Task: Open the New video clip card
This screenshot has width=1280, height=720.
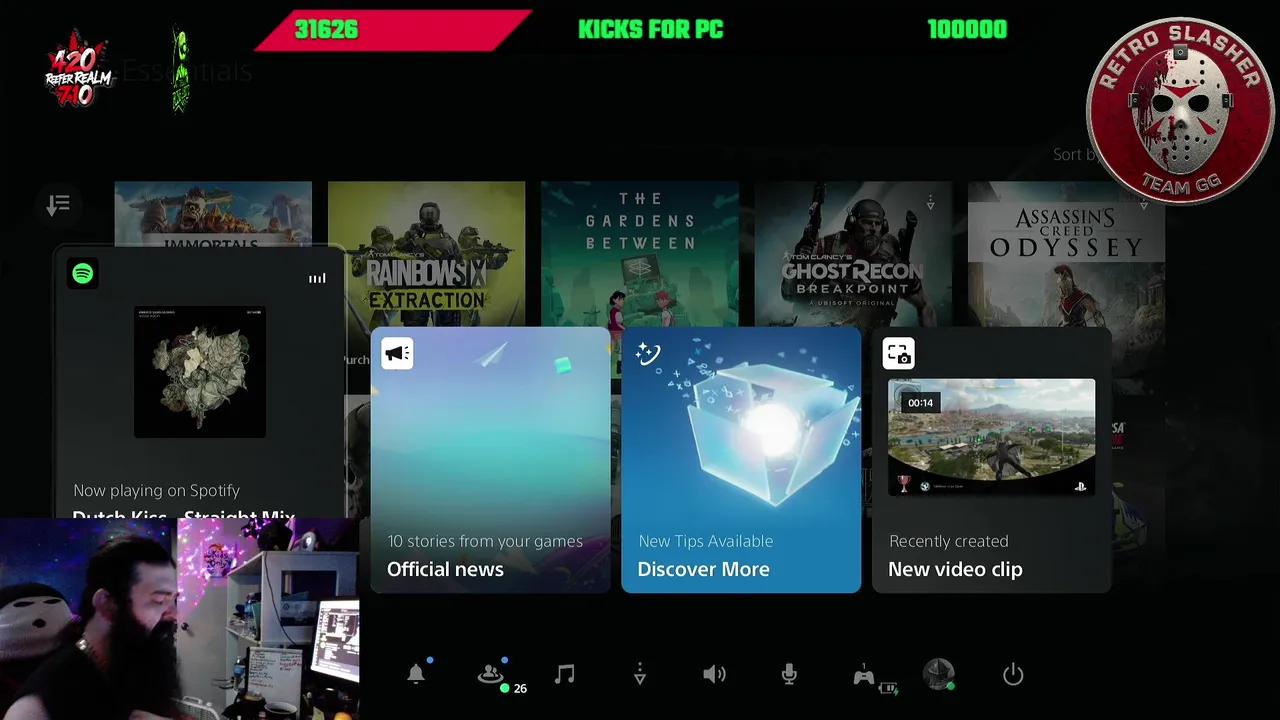Action: 992,460
